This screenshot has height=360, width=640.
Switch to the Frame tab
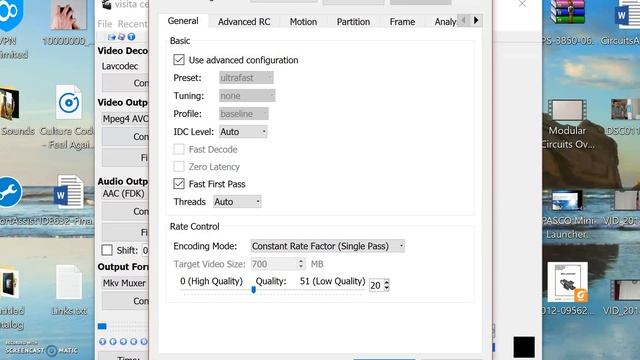[402, 22]
